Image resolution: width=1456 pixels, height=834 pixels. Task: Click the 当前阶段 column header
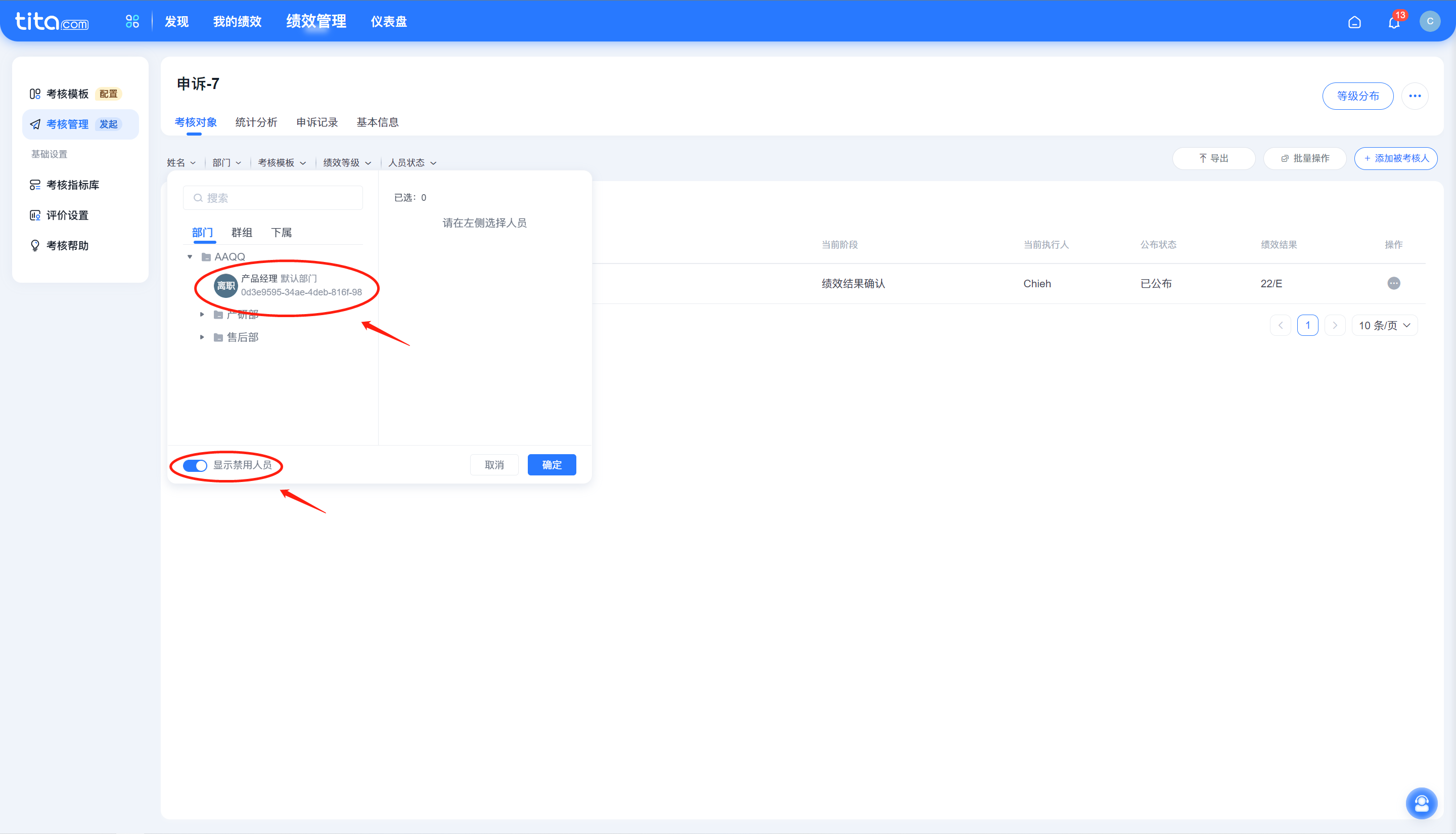coord(839,245)
